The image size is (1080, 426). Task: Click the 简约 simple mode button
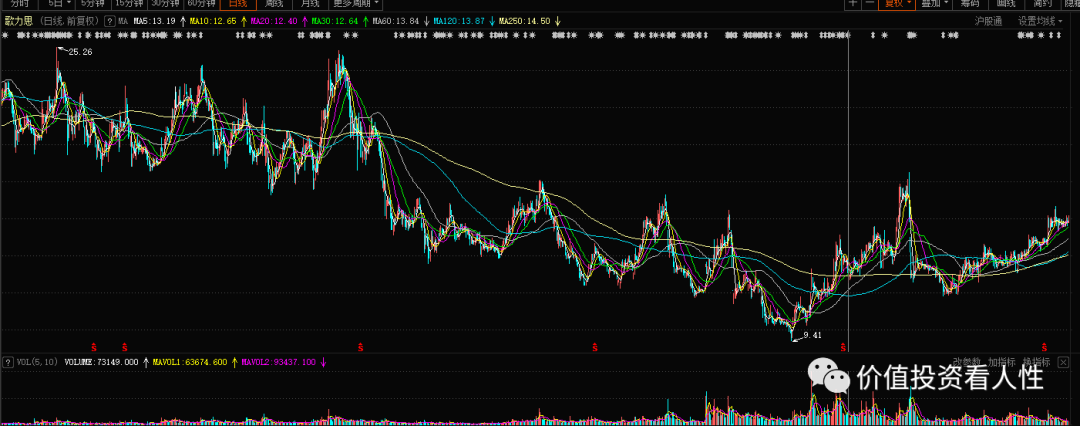1042,3
